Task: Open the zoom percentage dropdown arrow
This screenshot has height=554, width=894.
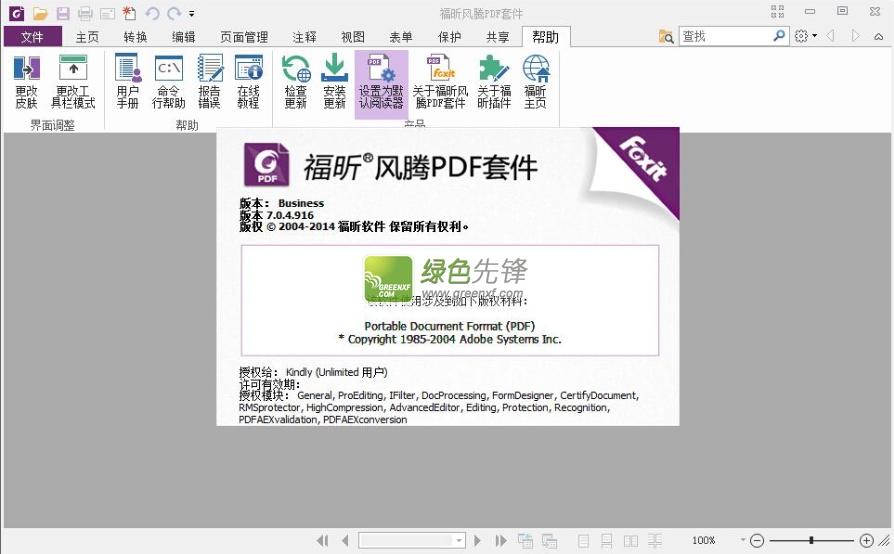Action: [742, 539]
